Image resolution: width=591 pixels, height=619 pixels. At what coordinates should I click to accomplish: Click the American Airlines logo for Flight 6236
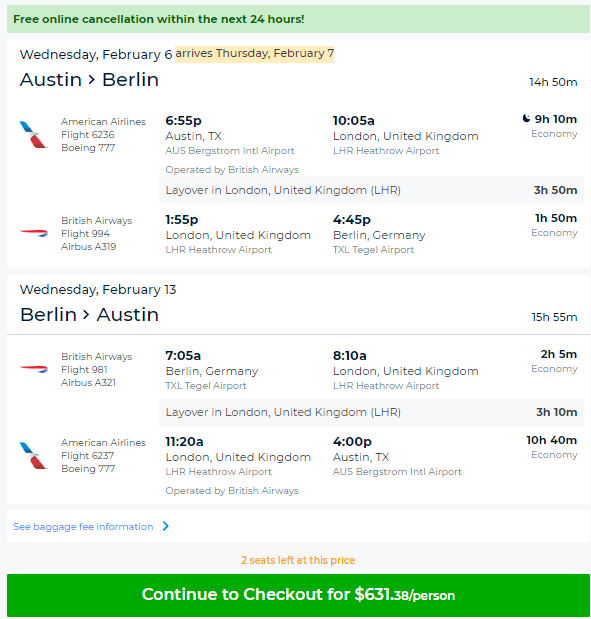tap(34, 135)
